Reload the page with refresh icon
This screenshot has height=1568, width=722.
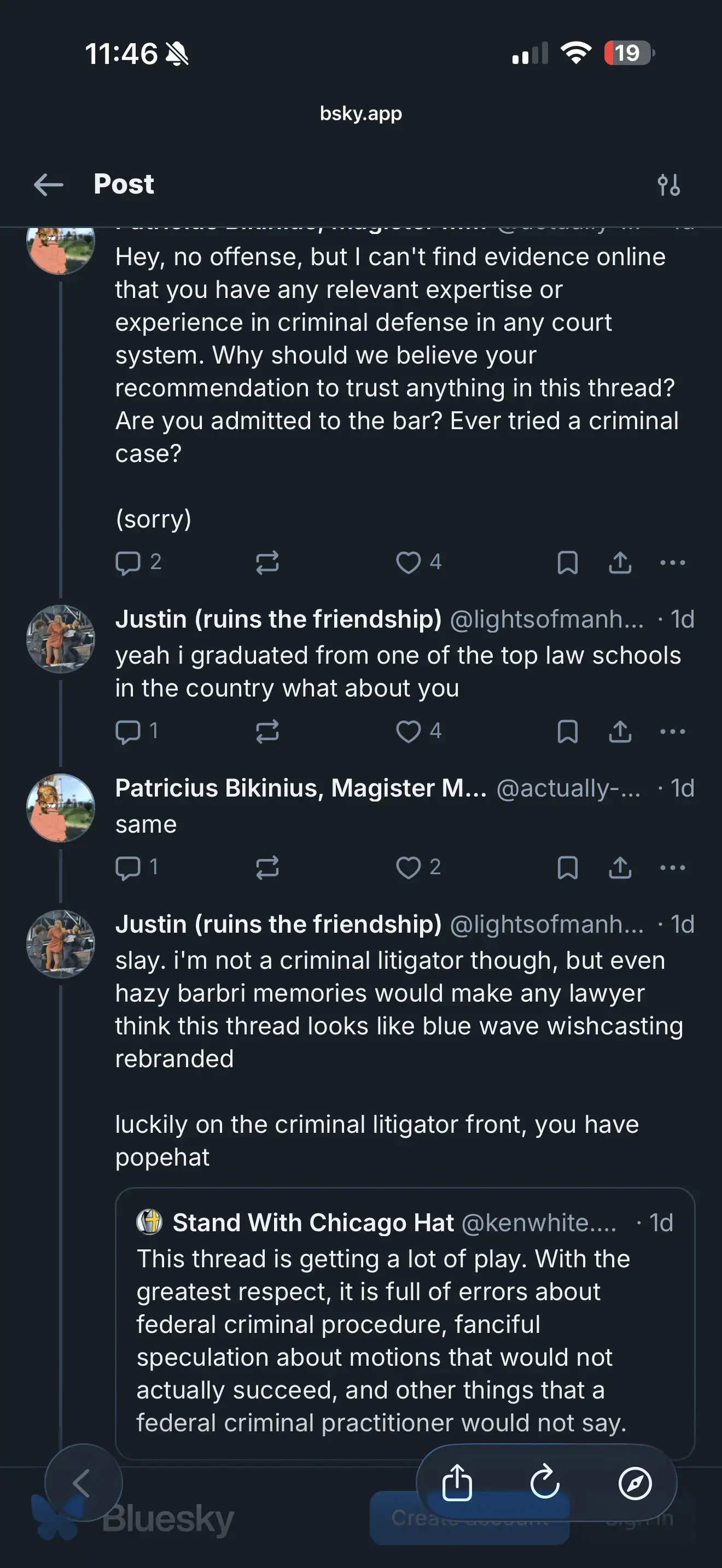(545, 1483)
